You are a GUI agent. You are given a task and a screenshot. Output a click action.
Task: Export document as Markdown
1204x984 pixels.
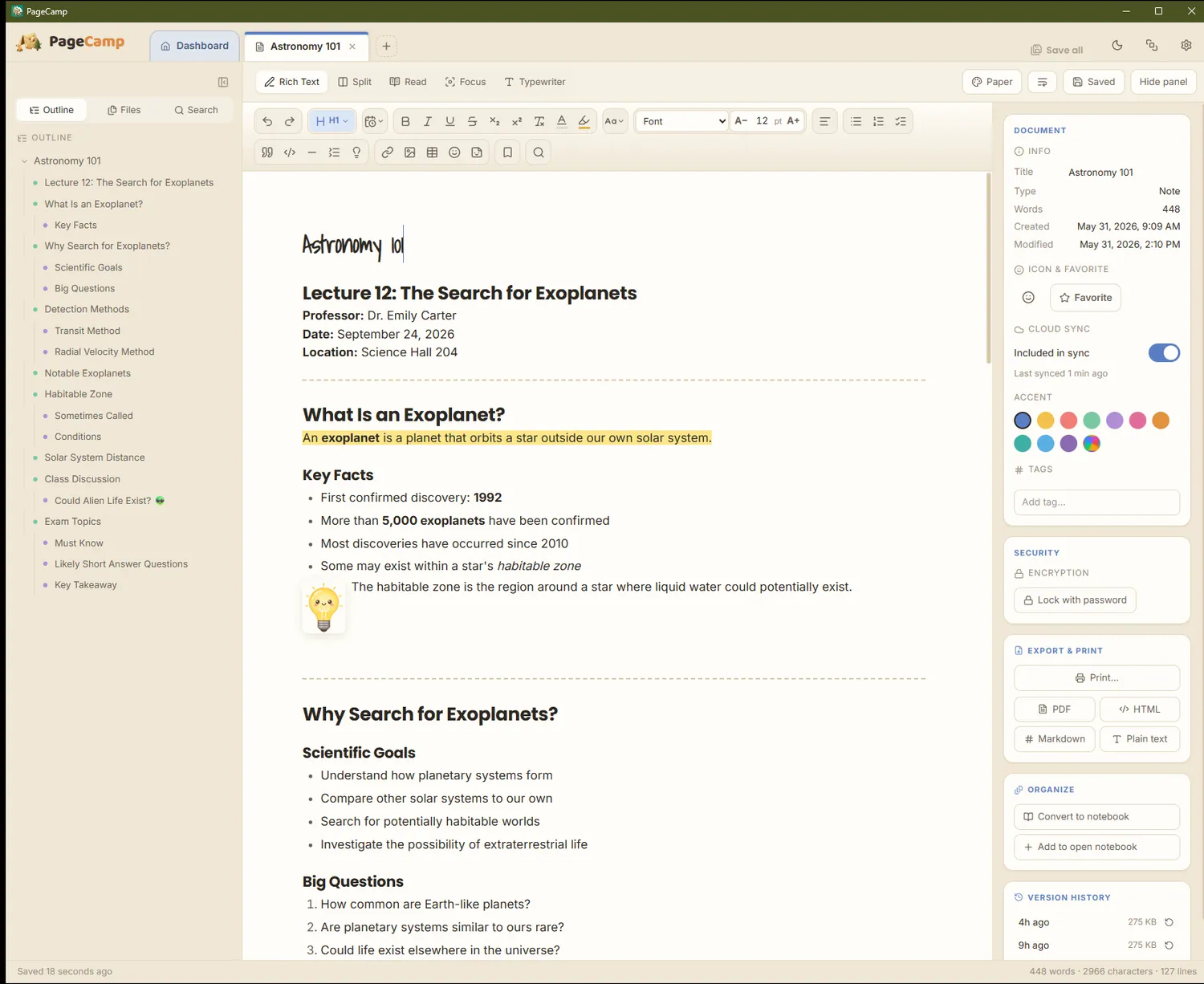click(1054, 739)
